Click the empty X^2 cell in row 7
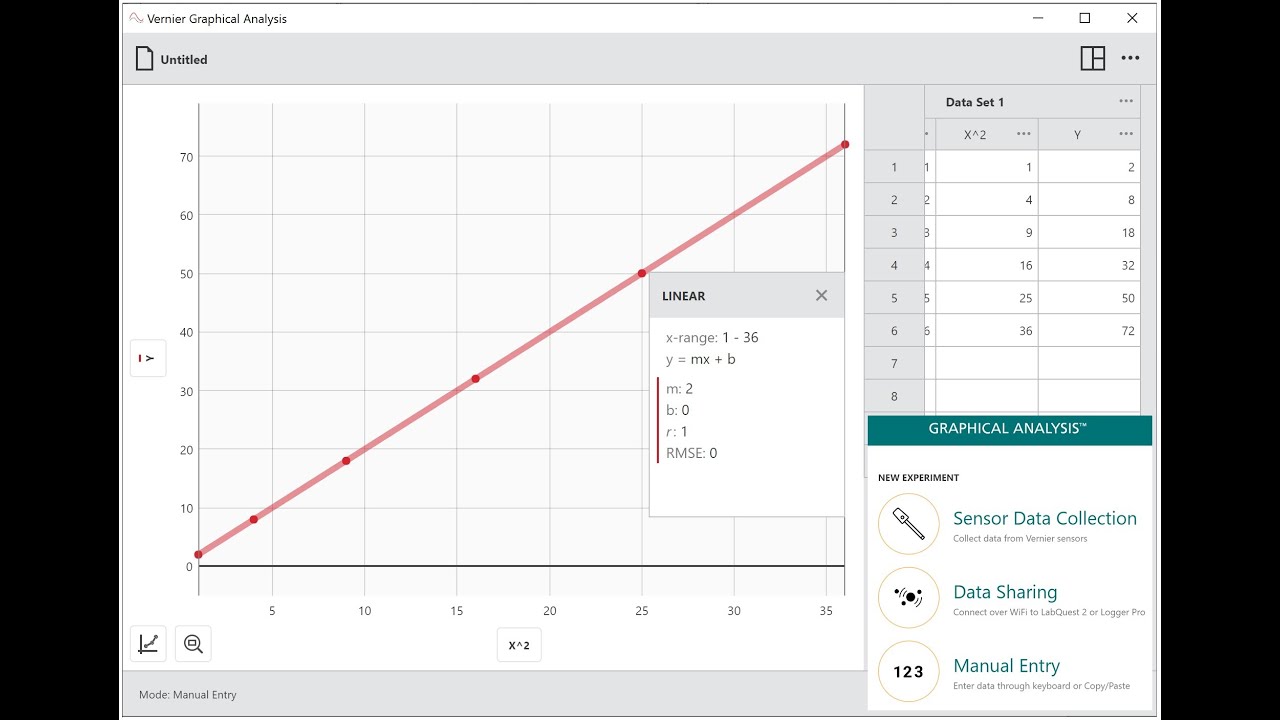This screenshot has width=1280, height=720. point(986,363)
